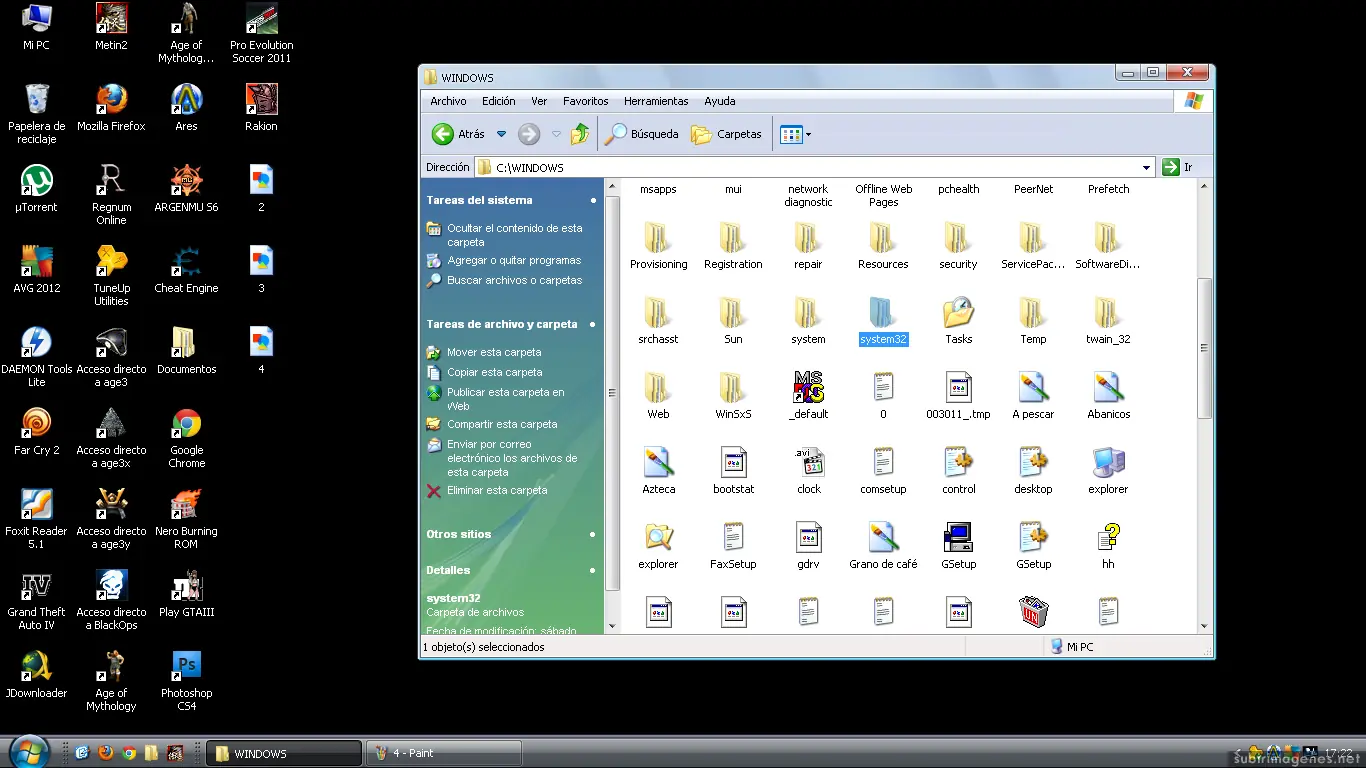Select the Grand Theft Auto IV desktop icon
The image size is (1366, 768).
37,600
